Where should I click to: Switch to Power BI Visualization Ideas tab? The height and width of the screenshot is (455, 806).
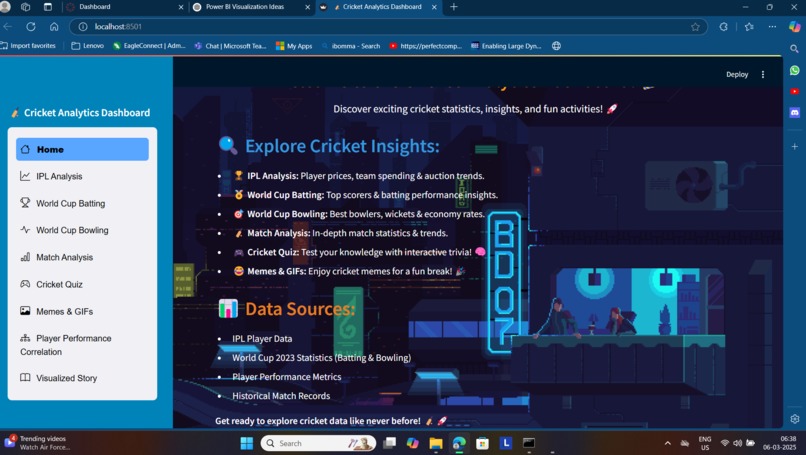tap(251, 7)
